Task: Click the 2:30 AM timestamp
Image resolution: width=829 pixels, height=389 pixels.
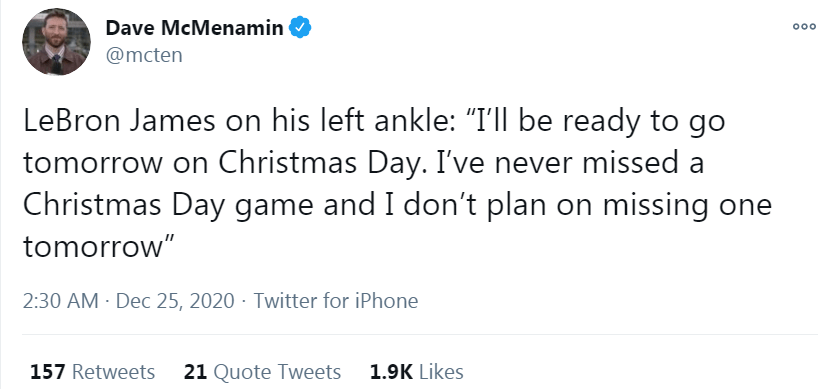Action: 61,301
